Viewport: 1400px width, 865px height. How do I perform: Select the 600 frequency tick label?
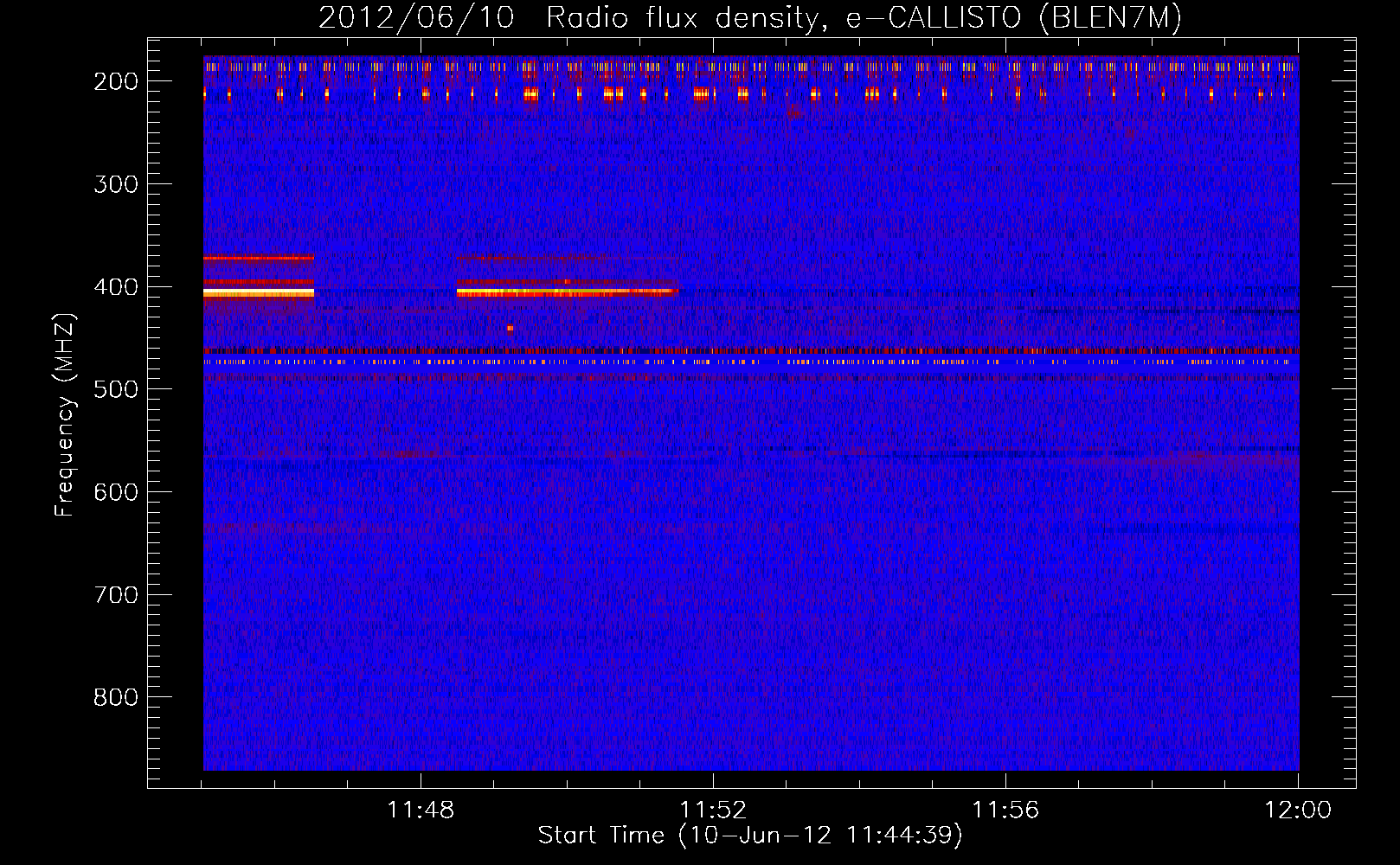[x=116, y=492]
